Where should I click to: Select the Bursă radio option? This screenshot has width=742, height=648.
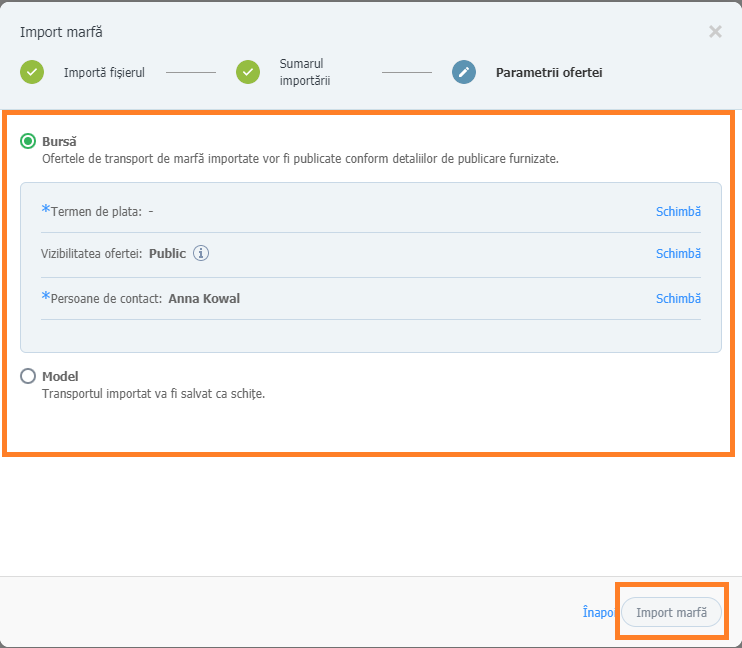[x=28, y=141]
